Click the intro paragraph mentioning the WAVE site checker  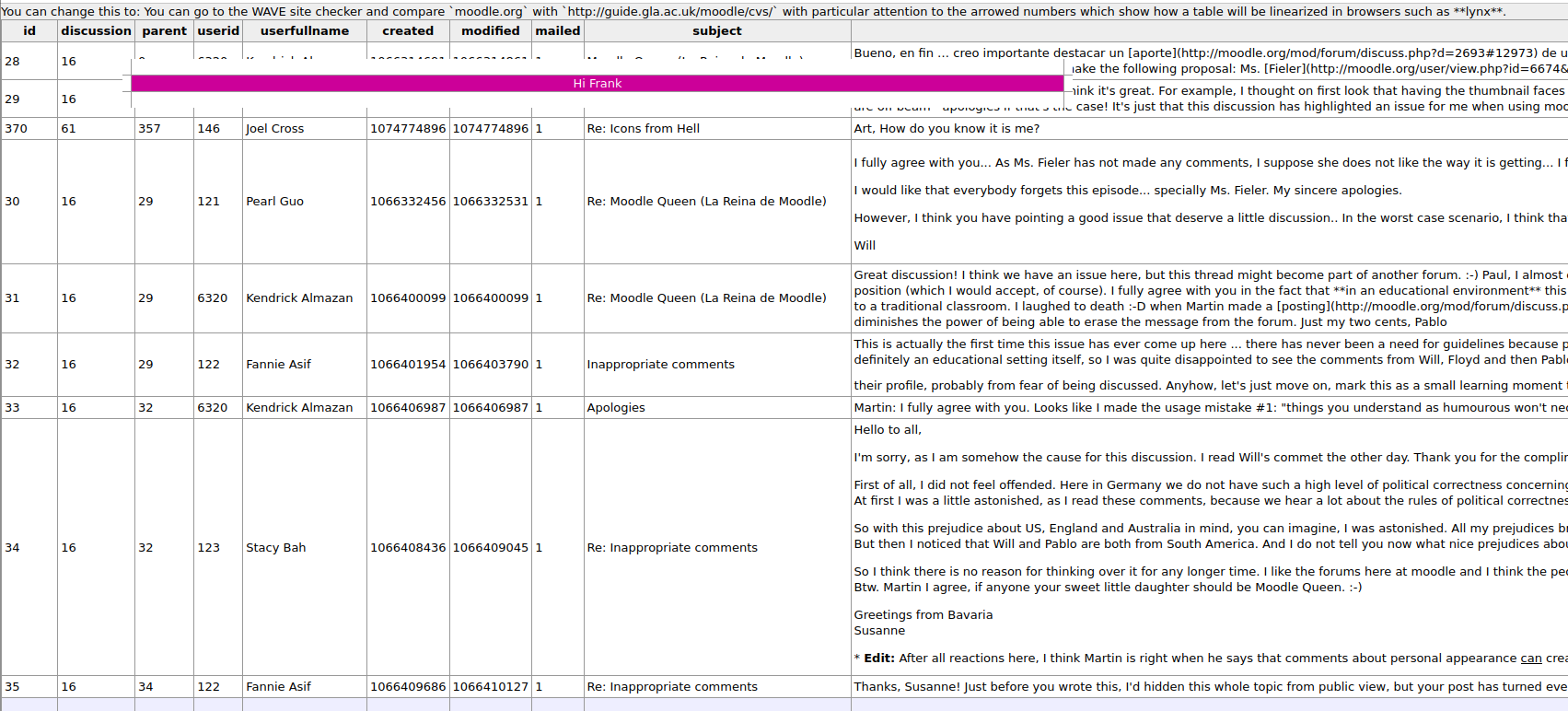click(x=753, y=11)
